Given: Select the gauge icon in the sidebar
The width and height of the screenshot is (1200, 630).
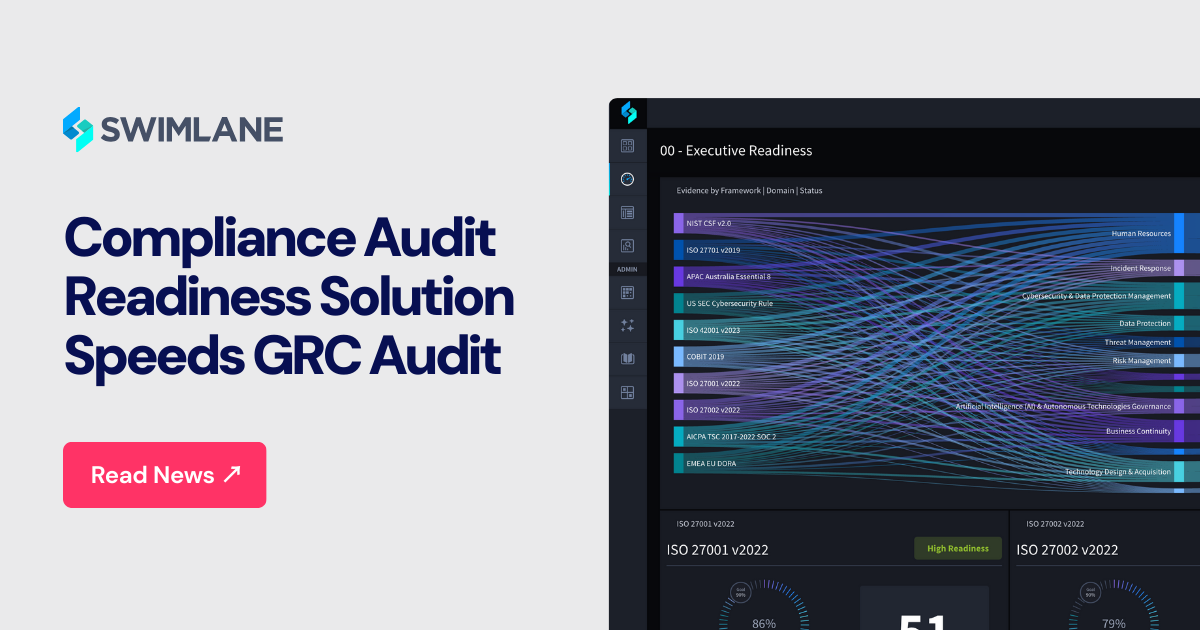Looking at the screenshot, I should pos(627,179).
